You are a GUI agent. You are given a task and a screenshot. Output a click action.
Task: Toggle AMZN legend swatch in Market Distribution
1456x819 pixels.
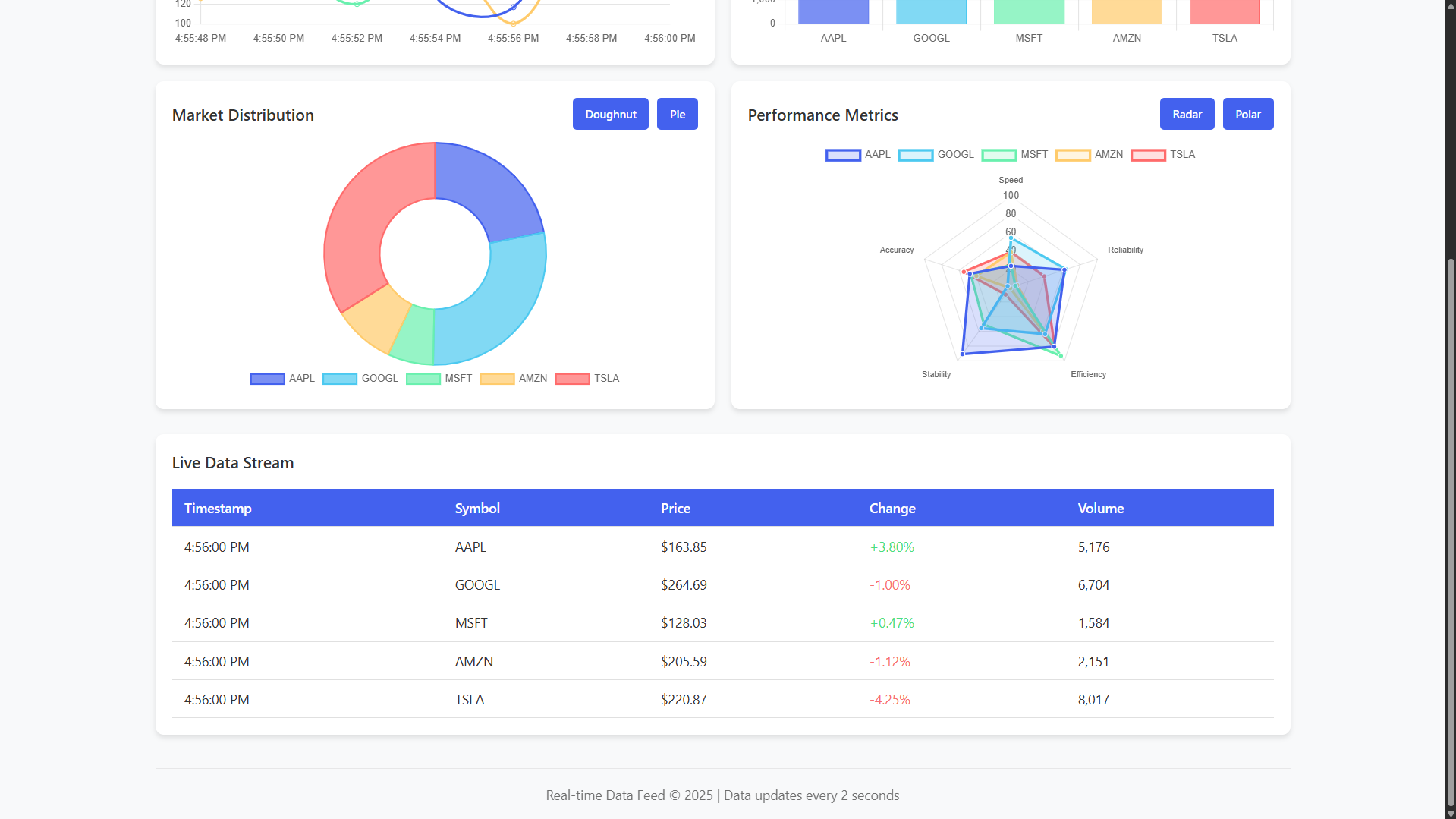[497, 379]
